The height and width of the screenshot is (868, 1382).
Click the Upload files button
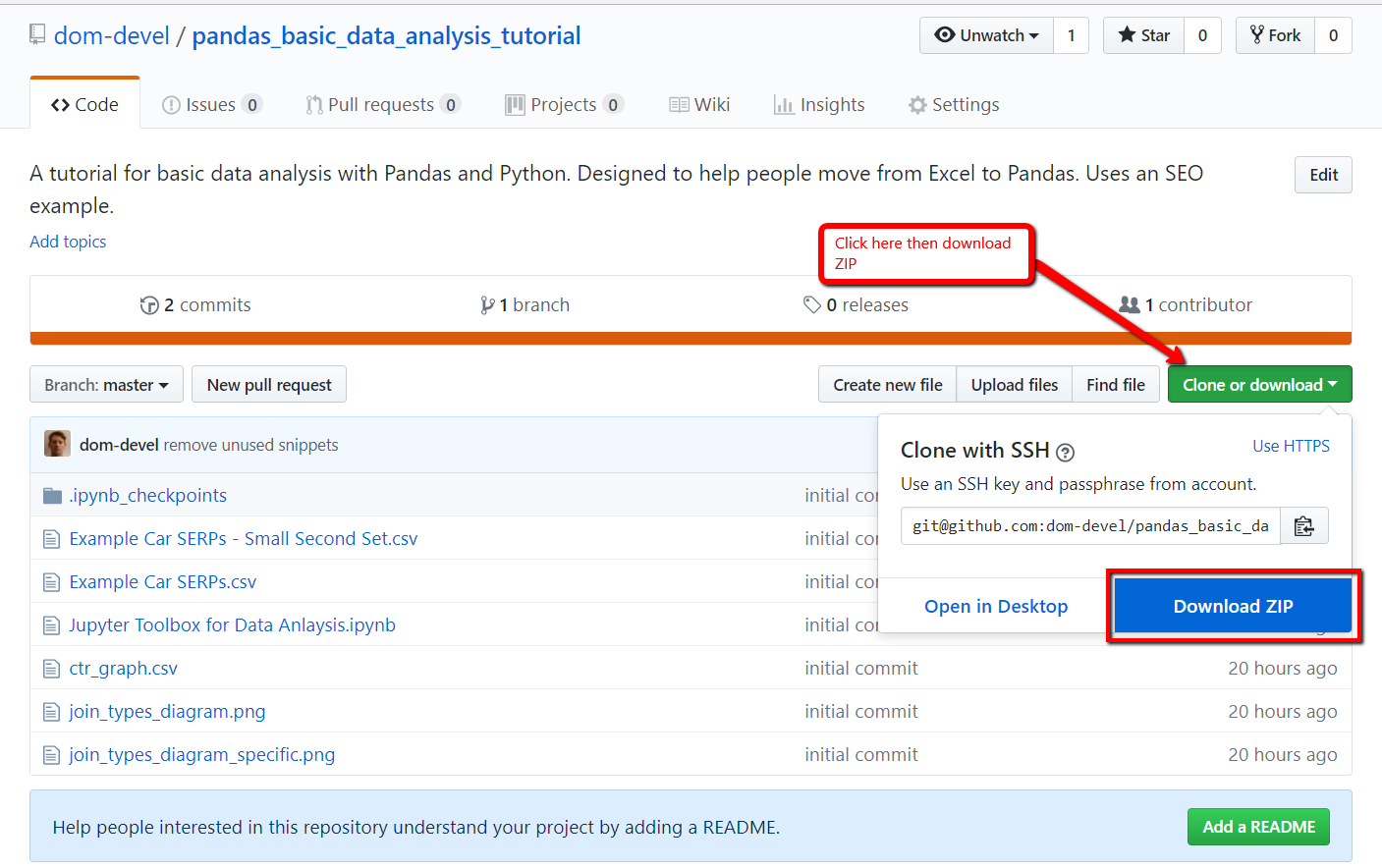pos(1015,385)
